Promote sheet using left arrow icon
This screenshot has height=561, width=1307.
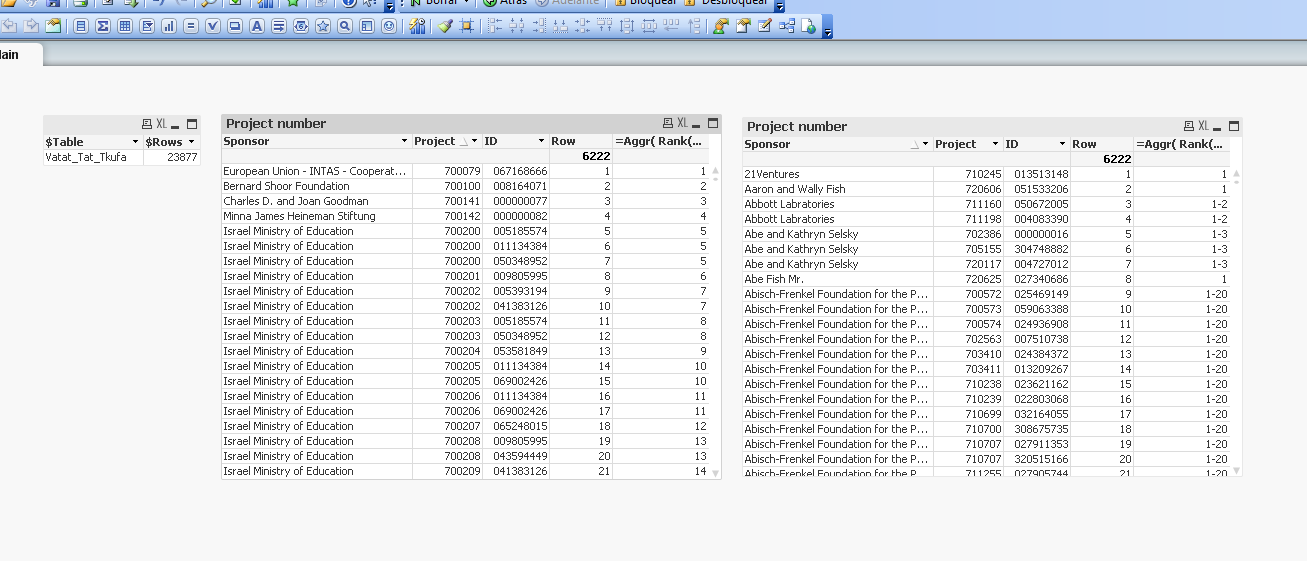point(11,26)
